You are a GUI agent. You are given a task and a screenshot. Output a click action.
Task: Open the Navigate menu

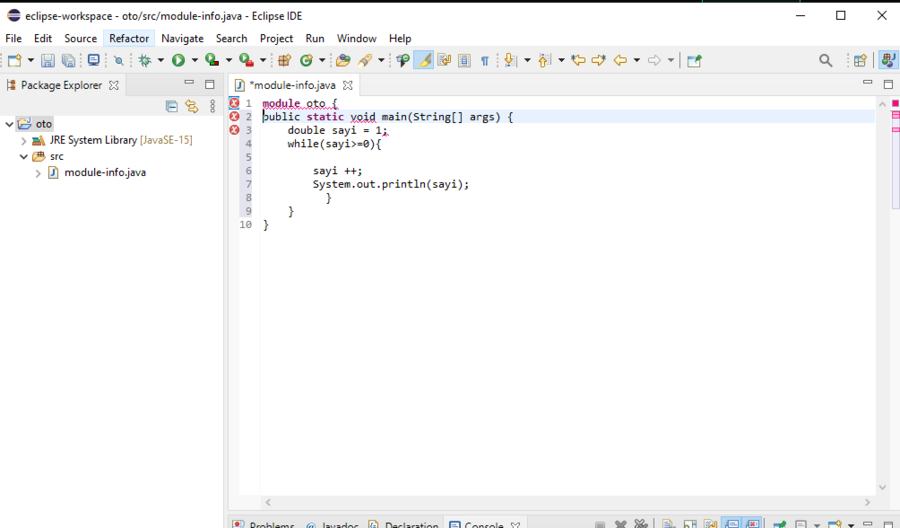pyautogui.click(x=182, y=38)
